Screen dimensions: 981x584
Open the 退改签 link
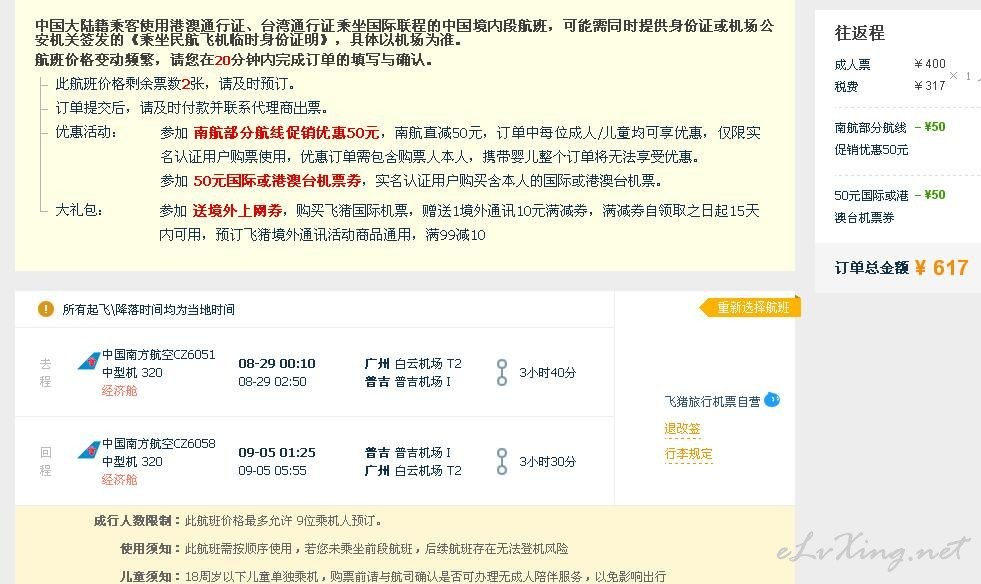[682, 429]
